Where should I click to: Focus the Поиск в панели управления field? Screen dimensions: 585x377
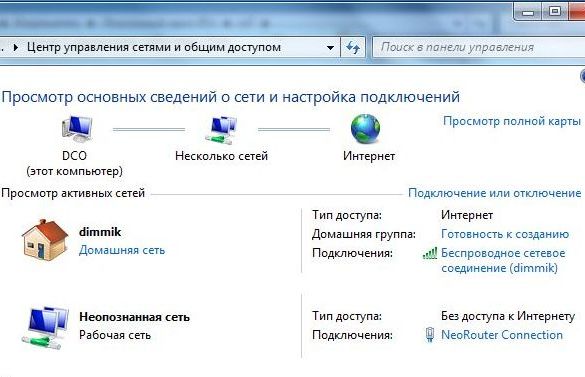479,47
